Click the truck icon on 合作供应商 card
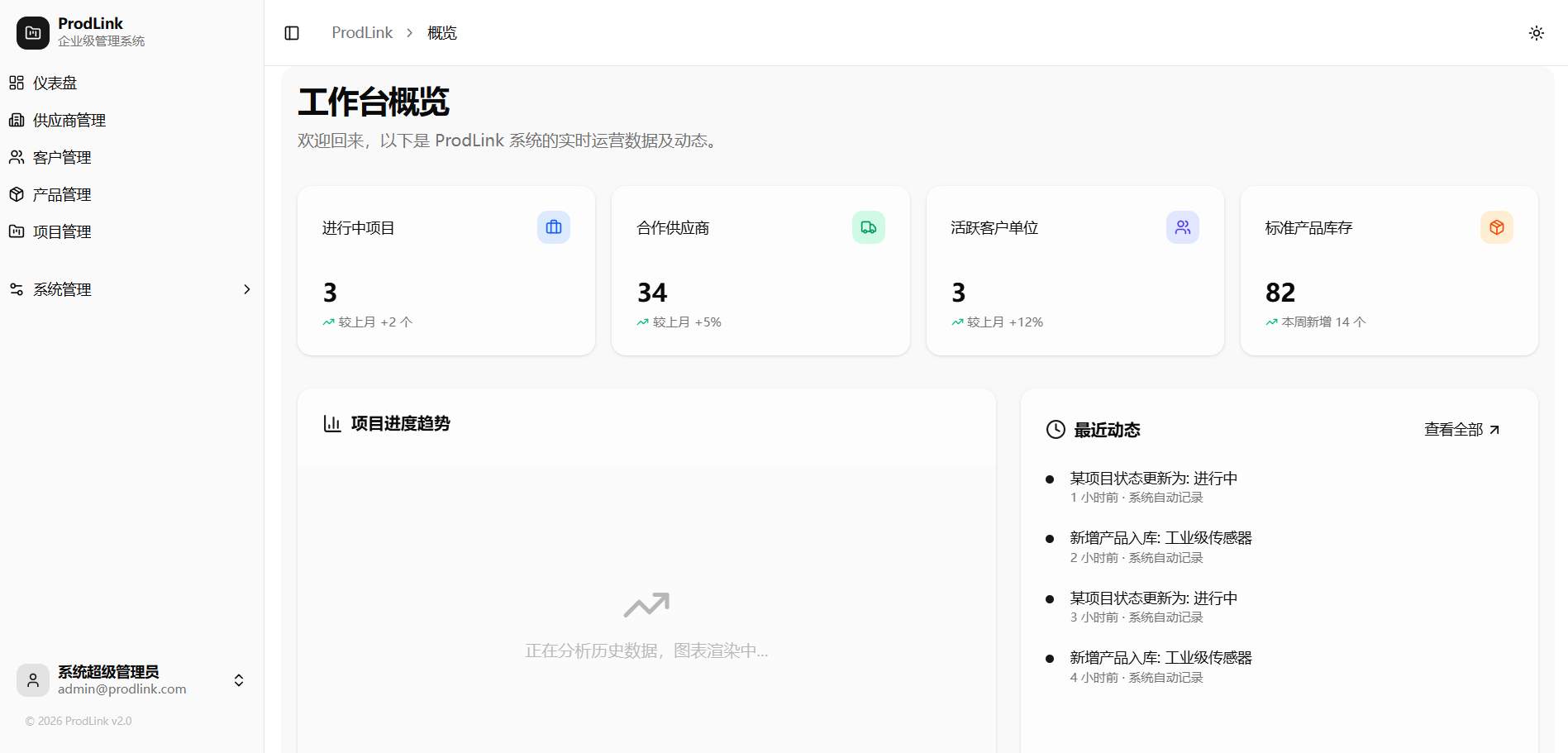This screenshot has width=1568, height=753. pyautogui.click(x=869, y=227)
